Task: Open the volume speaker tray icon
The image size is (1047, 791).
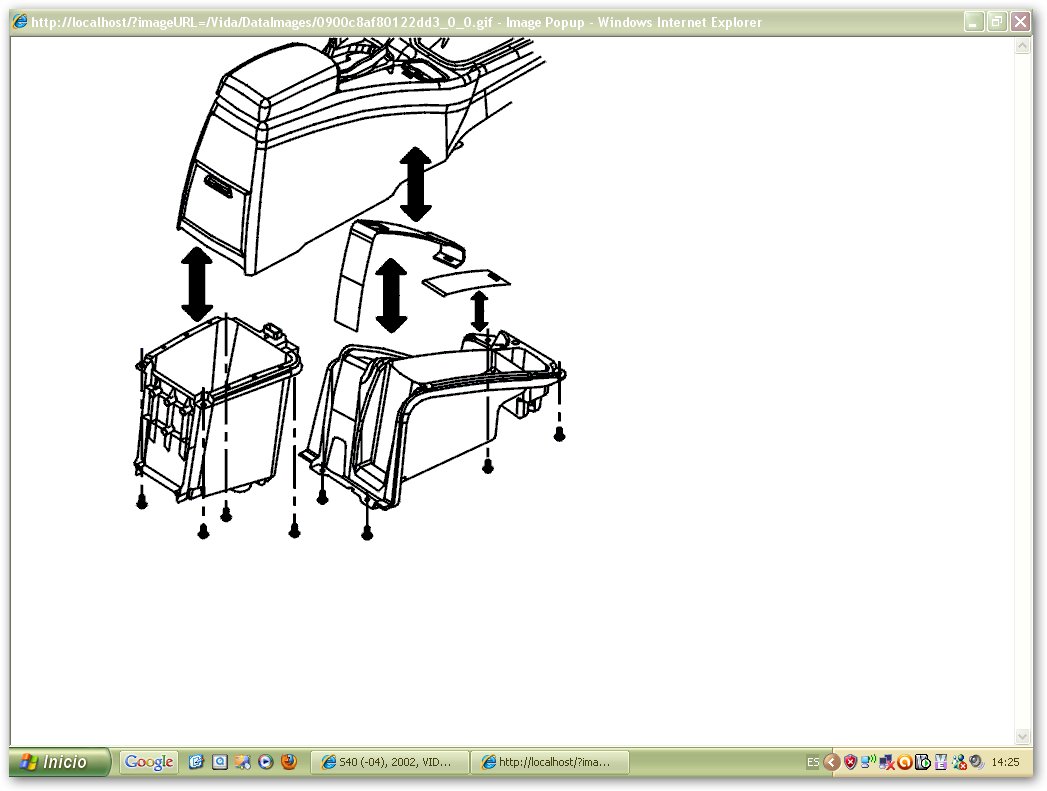Action: pos(977,762)
